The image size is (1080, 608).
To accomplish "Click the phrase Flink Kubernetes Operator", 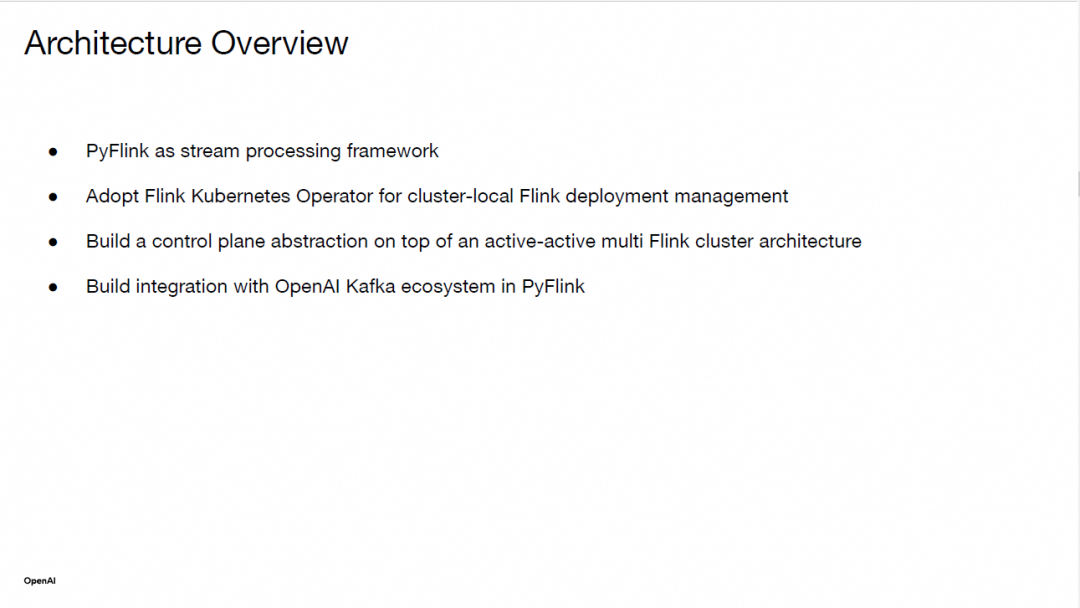I will (258, 196).
